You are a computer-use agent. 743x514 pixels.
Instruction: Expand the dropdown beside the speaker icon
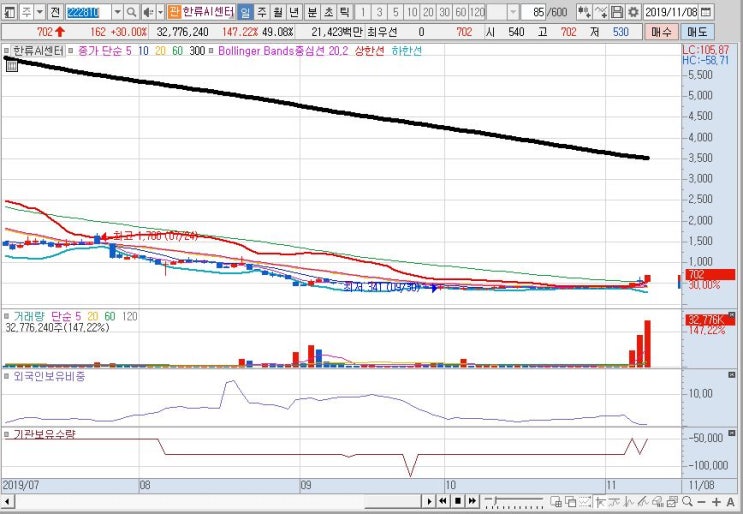(x=160, y=12)
